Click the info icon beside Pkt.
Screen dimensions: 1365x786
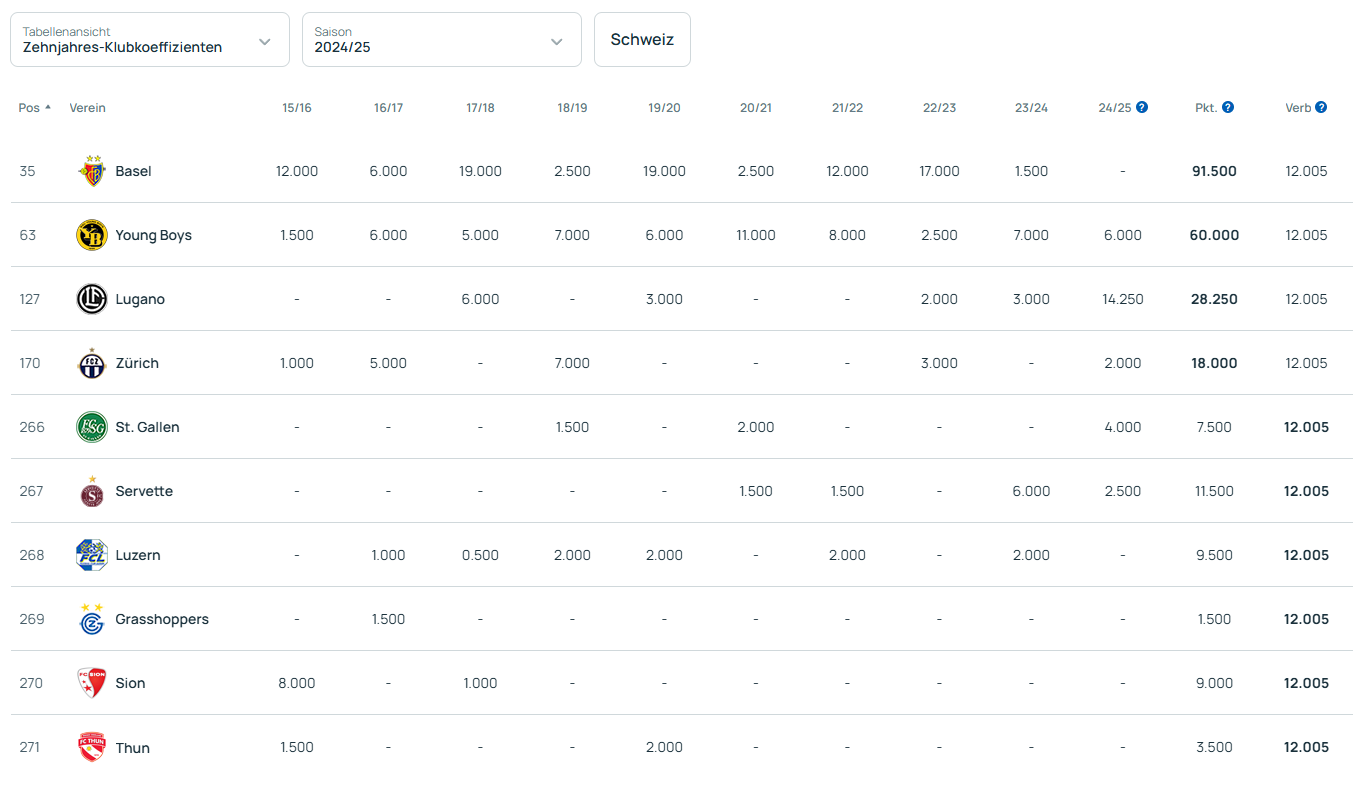(x=1228, y=107)
